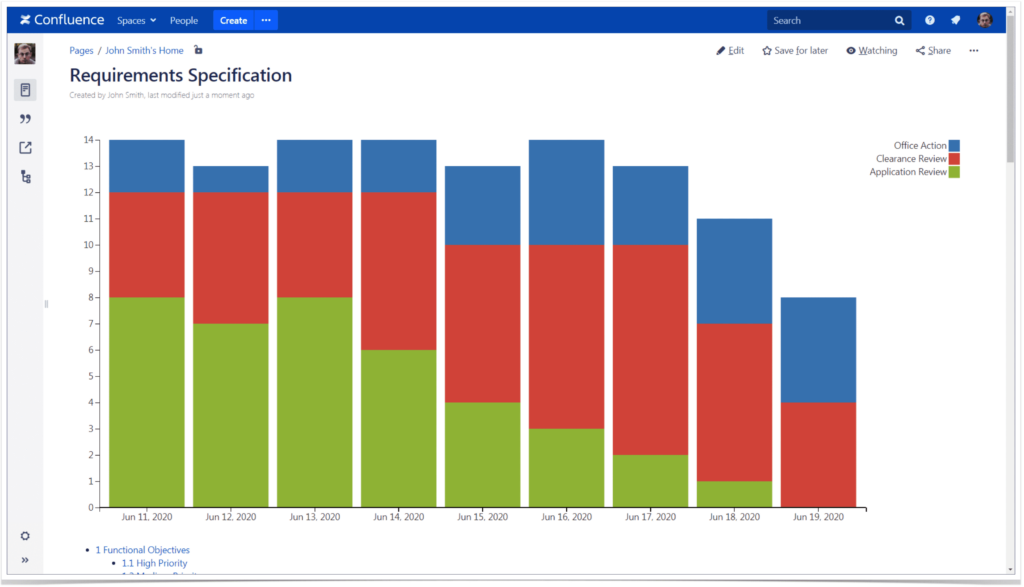
Task: Click the red Clearance Review legend swatch
Action: click(x=953, y=158)
